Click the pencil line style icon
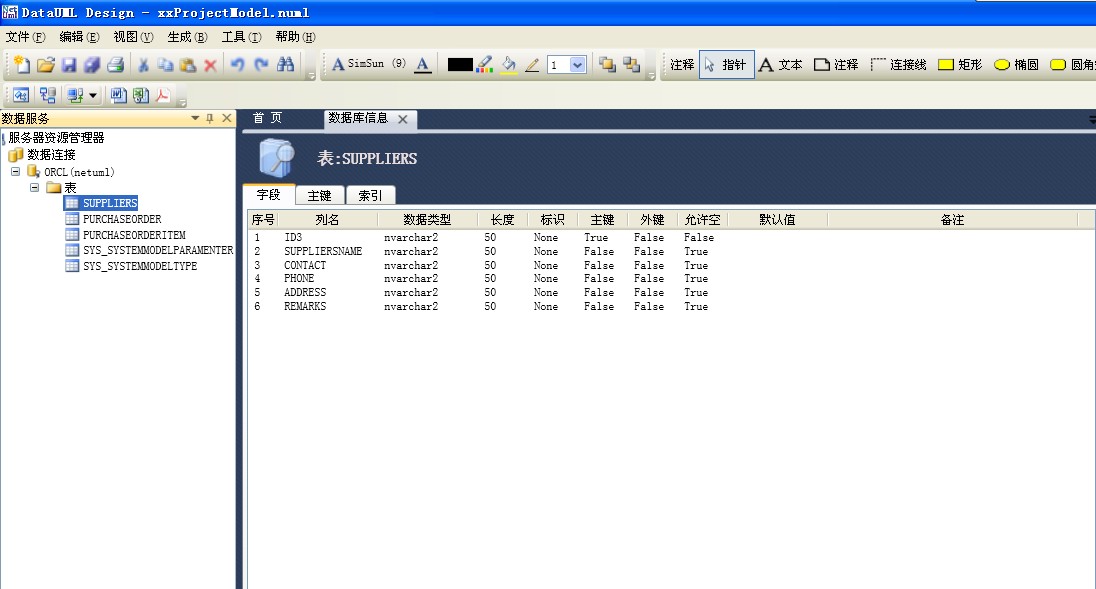 (x=532, y=65)
